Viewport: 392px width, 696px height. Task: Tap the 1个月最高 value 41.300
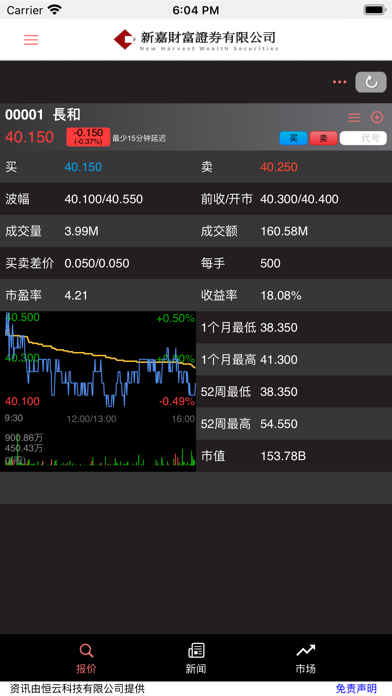(279, 360)
